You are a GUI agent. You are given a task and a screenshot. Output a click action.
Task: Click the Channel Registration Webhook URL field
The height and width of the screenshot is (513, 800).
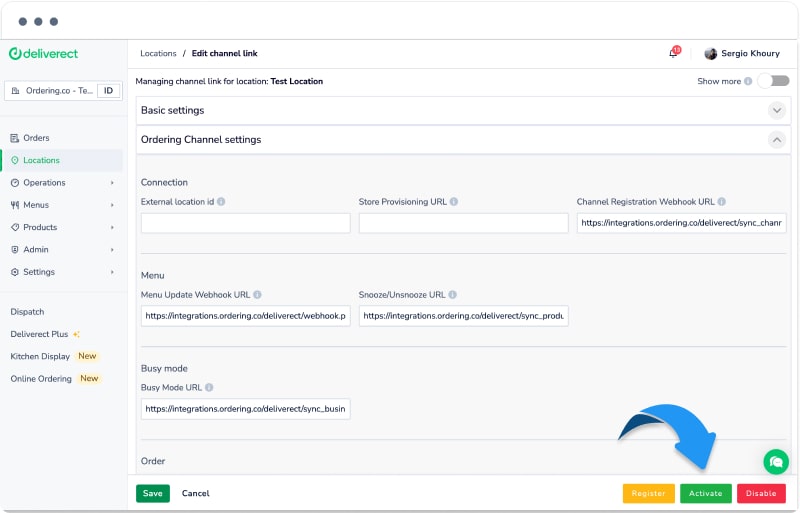682,223
